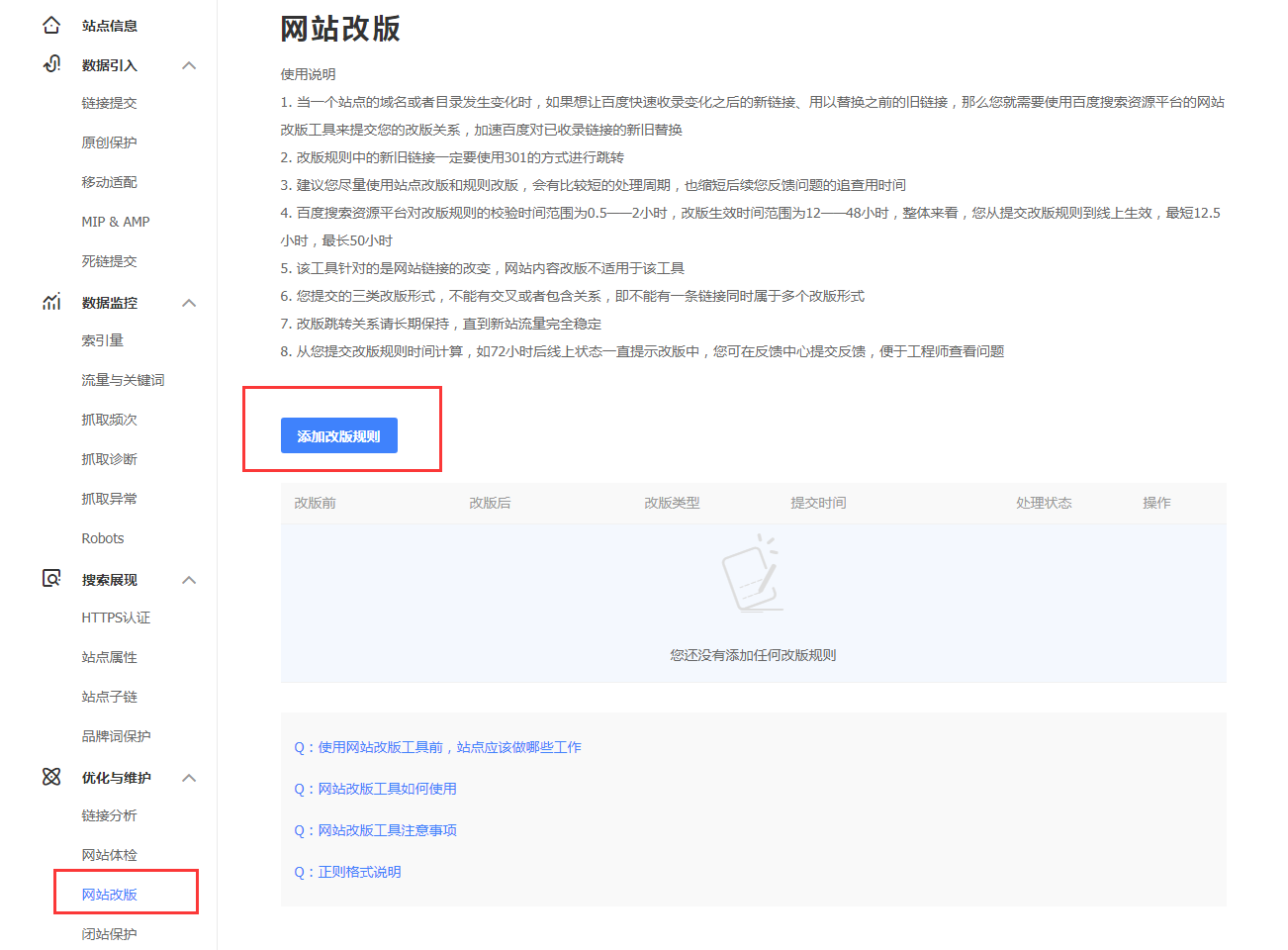This screenshot has width=1288, height=950.
Task: Select Robots in the sidebar
Action: click(102, 537)
